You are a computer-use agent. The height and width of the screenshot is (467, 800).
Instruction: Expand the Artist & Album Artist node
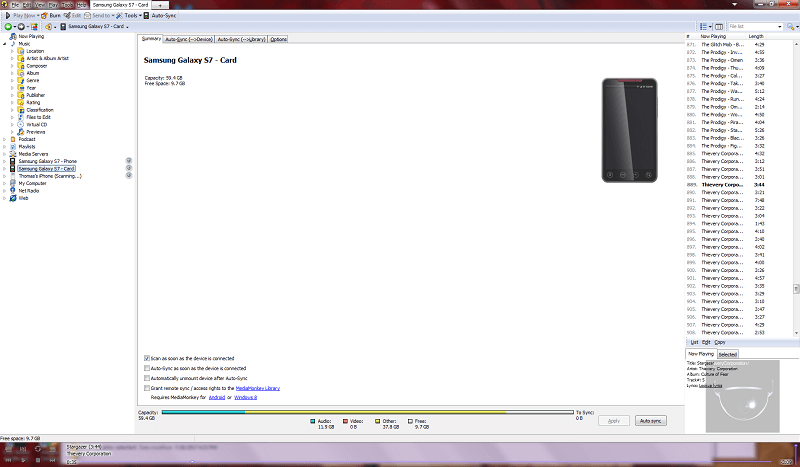13,59
